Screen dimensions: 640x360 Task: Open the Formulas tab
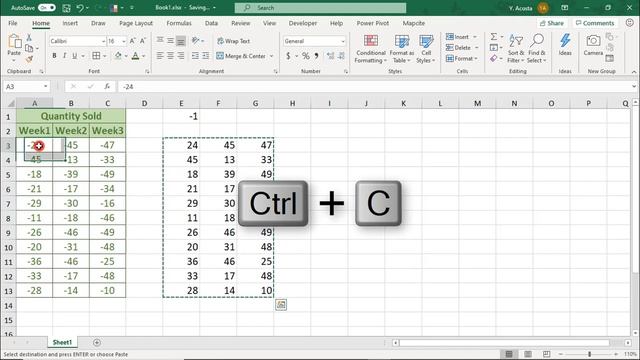click(x=179, y=23)
